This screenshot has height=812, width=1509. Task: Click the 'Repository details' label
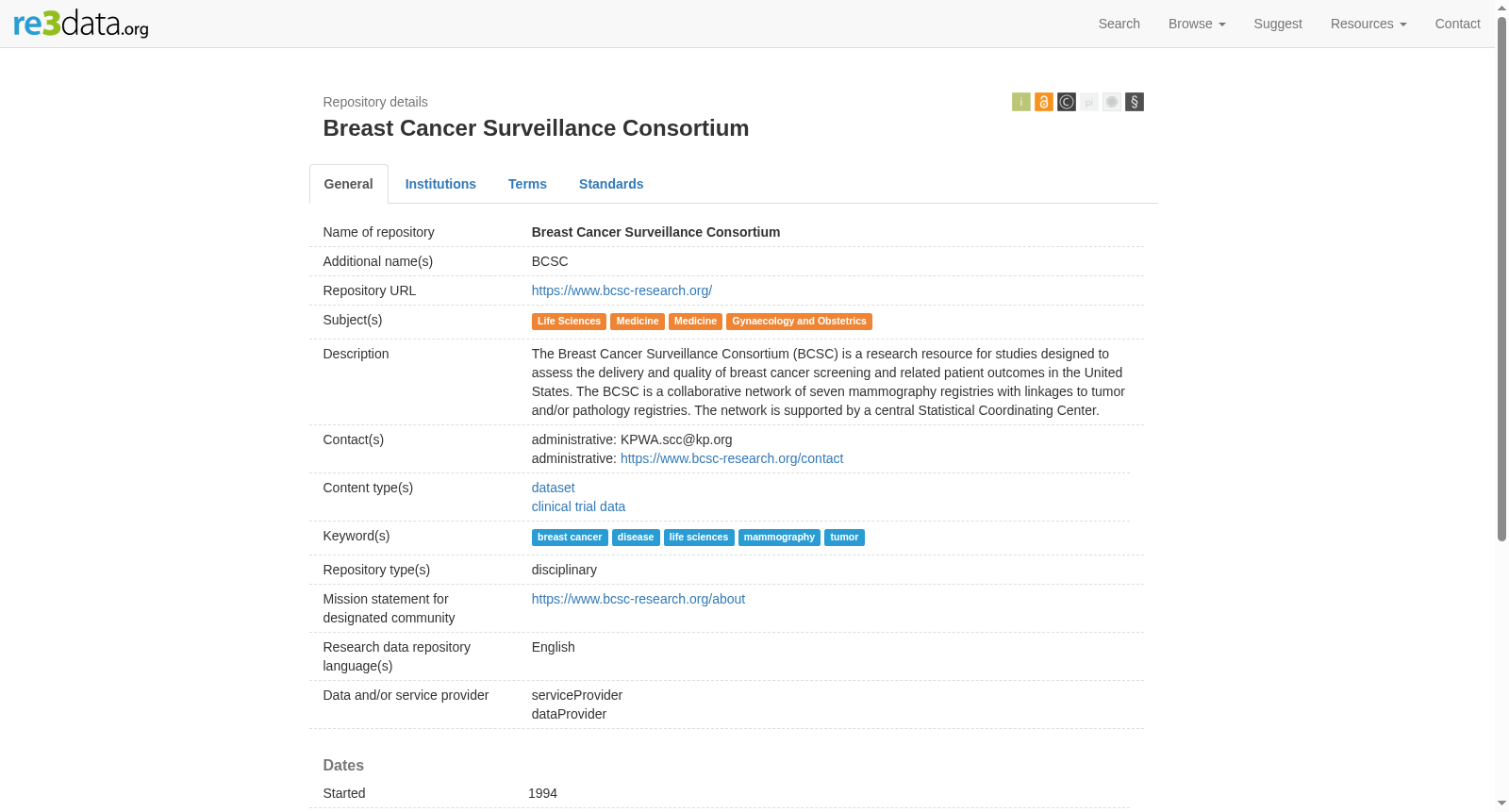pyautogui.click(x=375, y=102)
